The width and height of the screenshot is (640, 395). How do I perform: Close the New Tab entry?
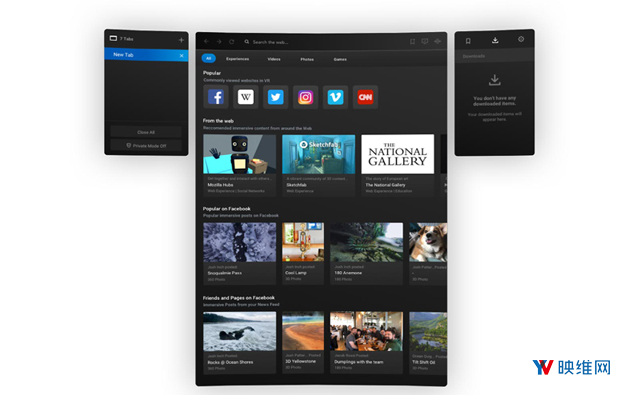pos(181,55)
